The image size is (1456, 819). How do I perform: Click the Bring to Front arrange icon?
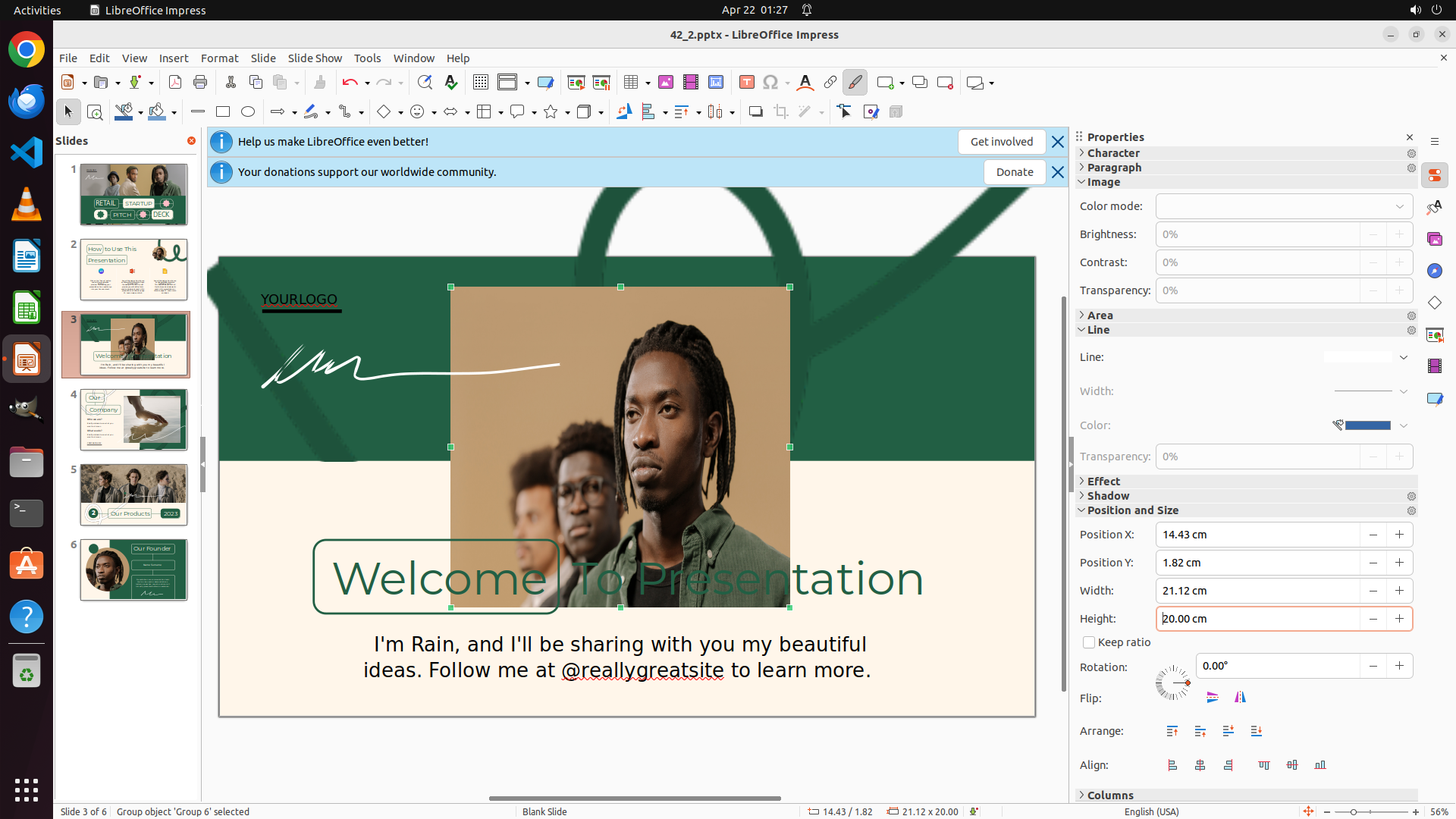click(1172, 731)
